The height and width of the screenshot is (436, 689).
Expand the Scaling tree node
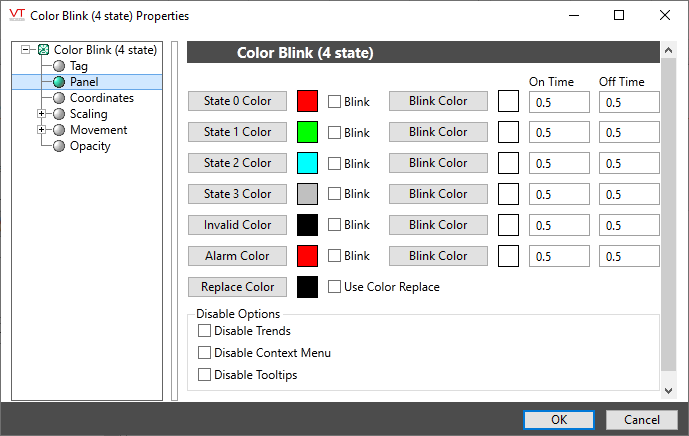tap(41, 114)
